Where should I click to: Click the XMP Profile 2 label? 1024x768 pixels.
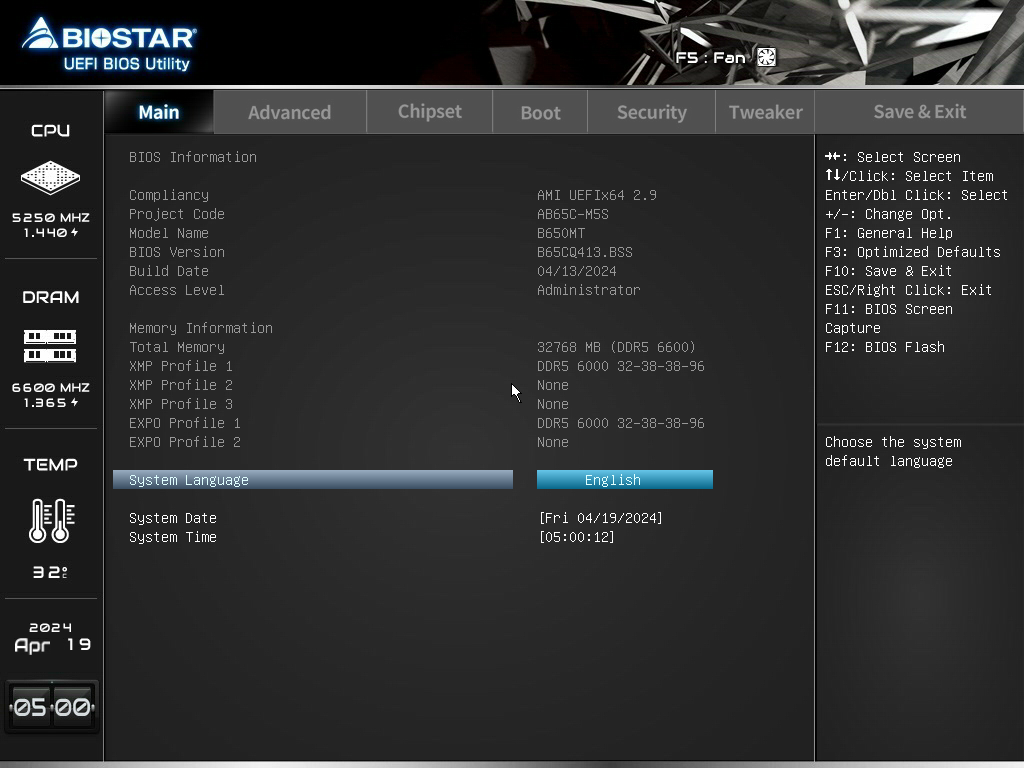pos(181,385)
